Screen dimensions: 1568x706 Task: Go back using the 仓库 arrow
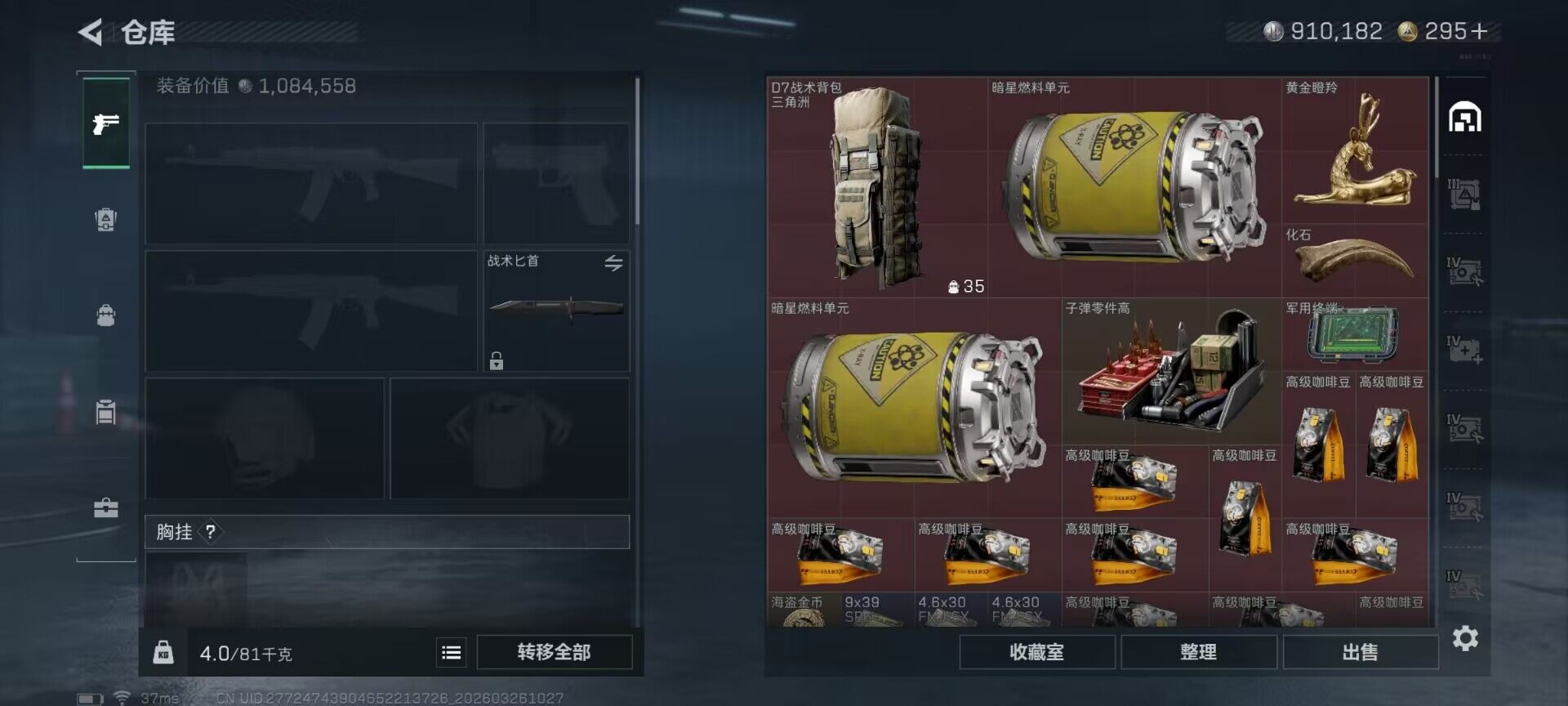[90, 33]
